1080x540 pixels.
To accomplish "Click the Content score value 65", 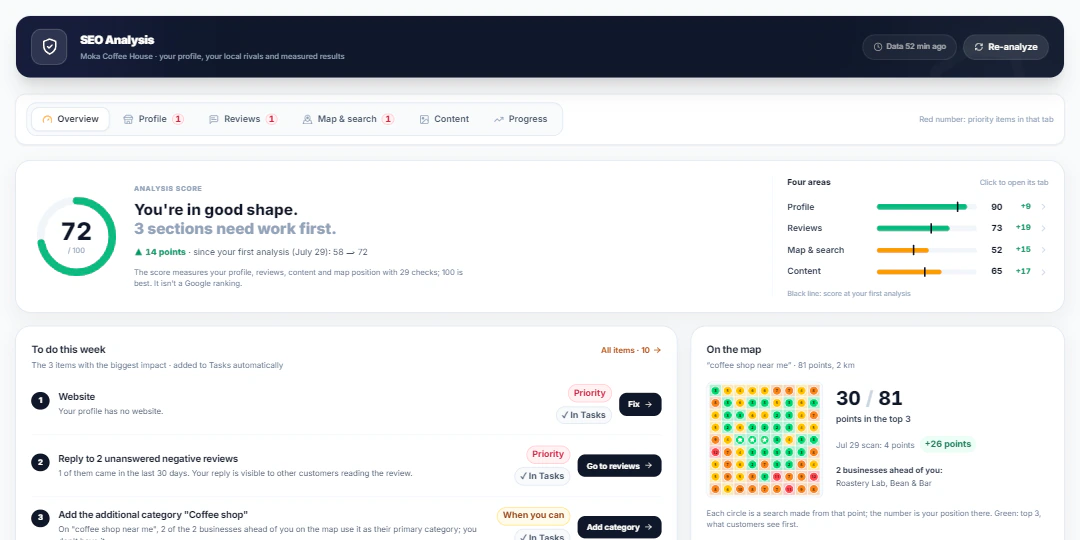I will (x=997, y=271).
